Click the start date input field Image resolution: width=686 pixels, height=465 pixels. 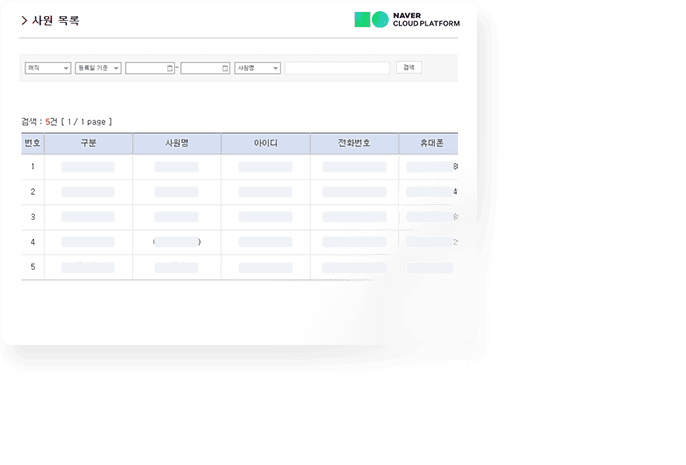146,68
